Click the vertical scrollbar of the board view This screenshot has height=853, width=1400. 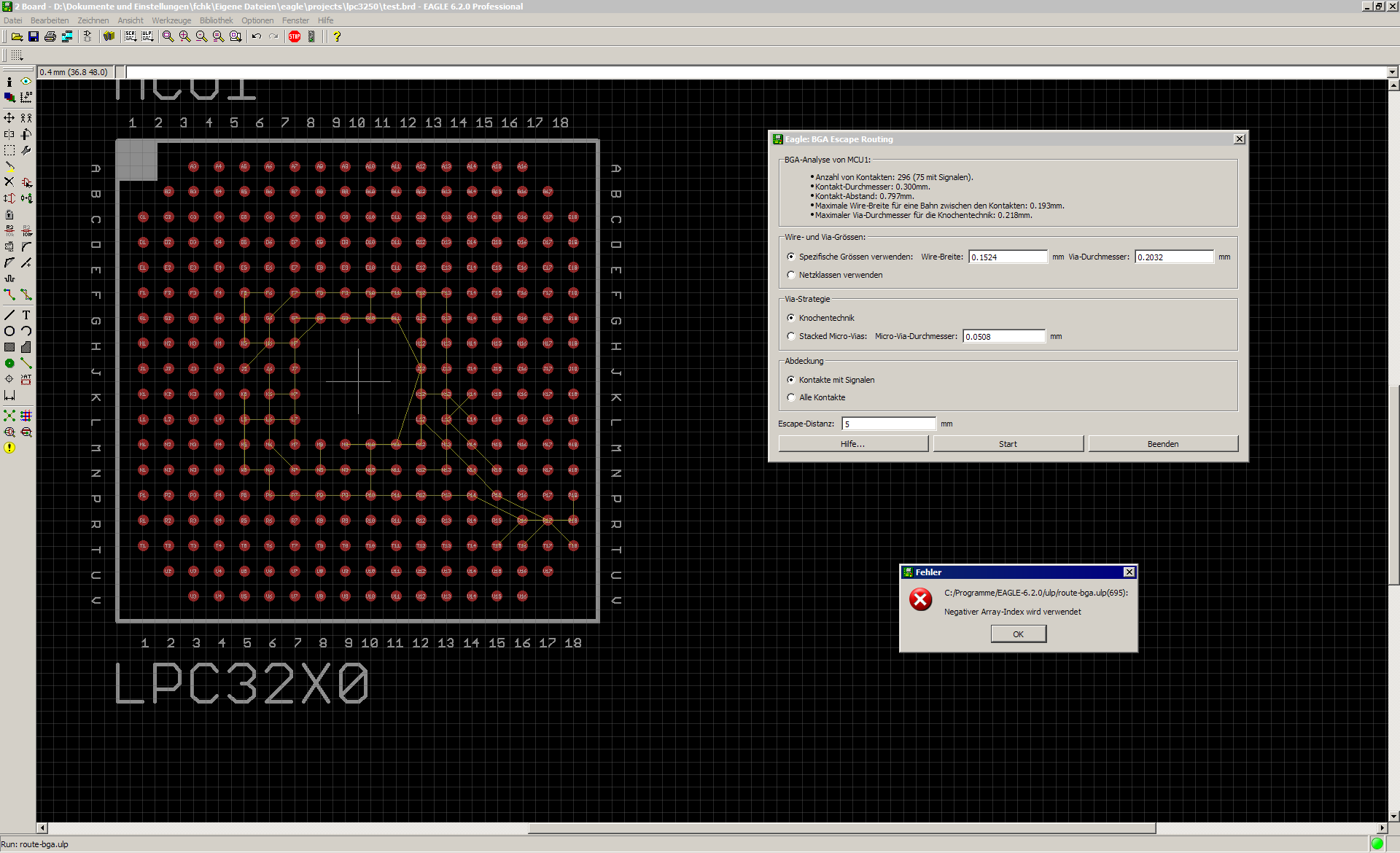click(1393, 451)
